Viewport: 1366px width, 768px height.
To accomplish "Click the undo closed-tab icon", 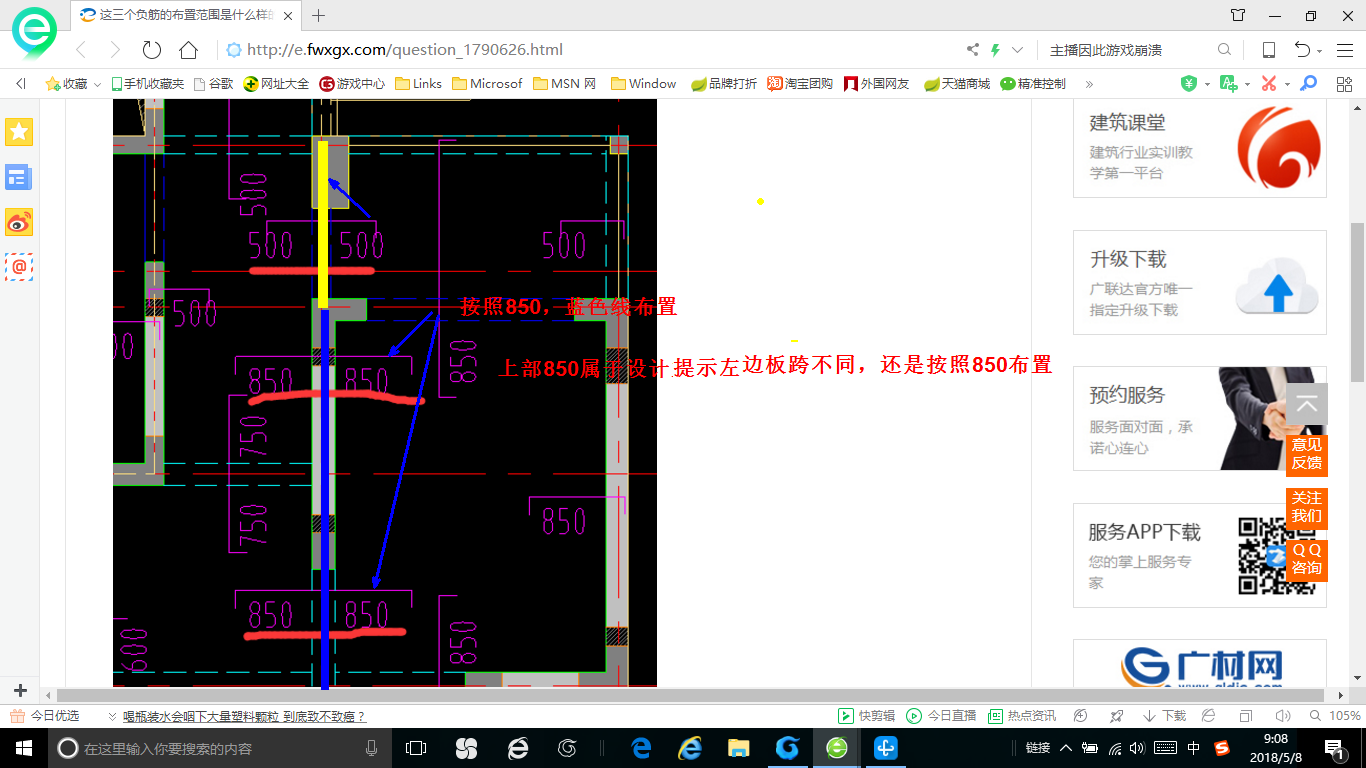I will tap(1302, 50).
